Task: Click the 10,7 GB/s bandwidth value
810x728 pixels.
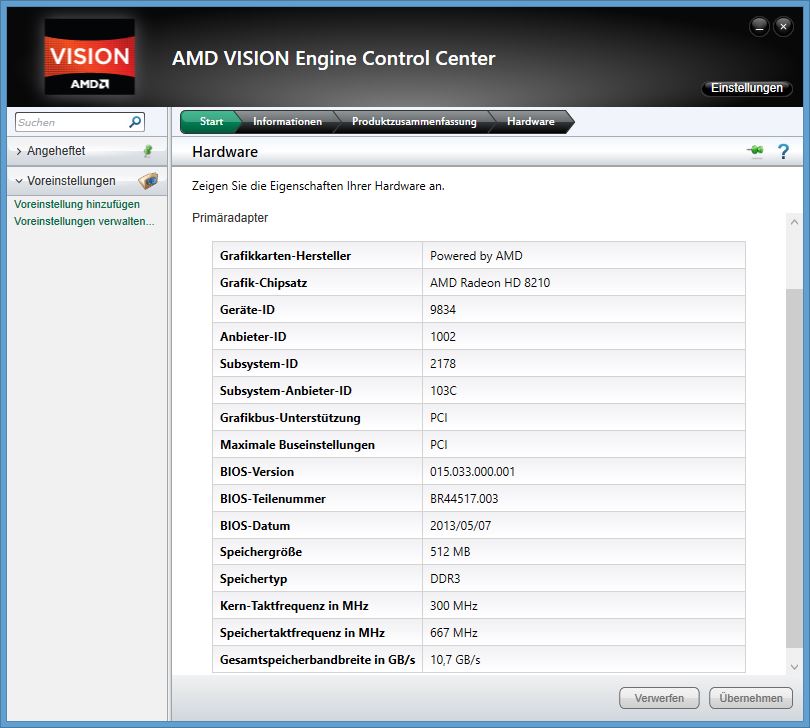Action: tap(455, 660)
